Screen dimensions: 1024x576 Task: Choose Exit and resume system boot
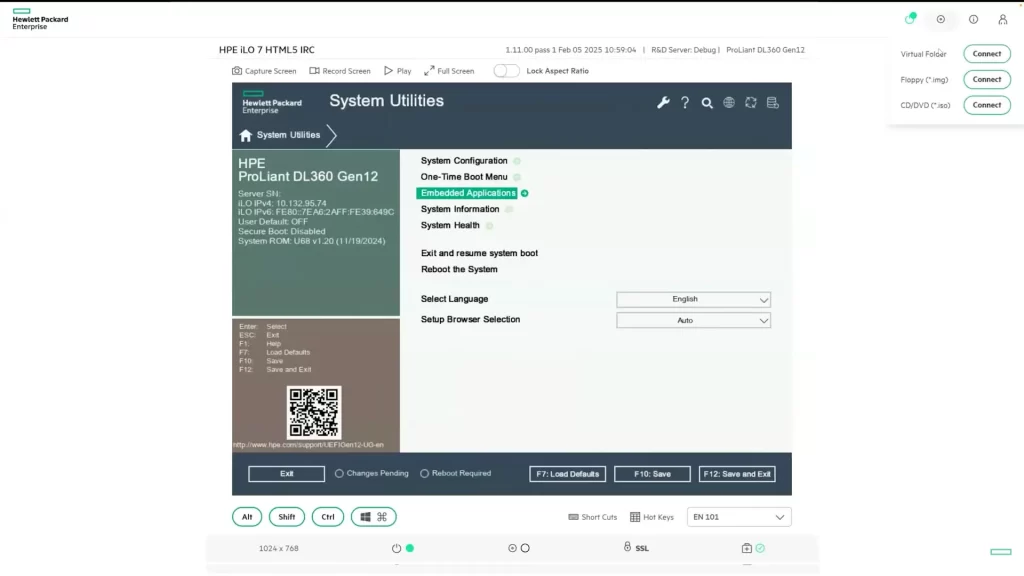[x=479, y=253]
